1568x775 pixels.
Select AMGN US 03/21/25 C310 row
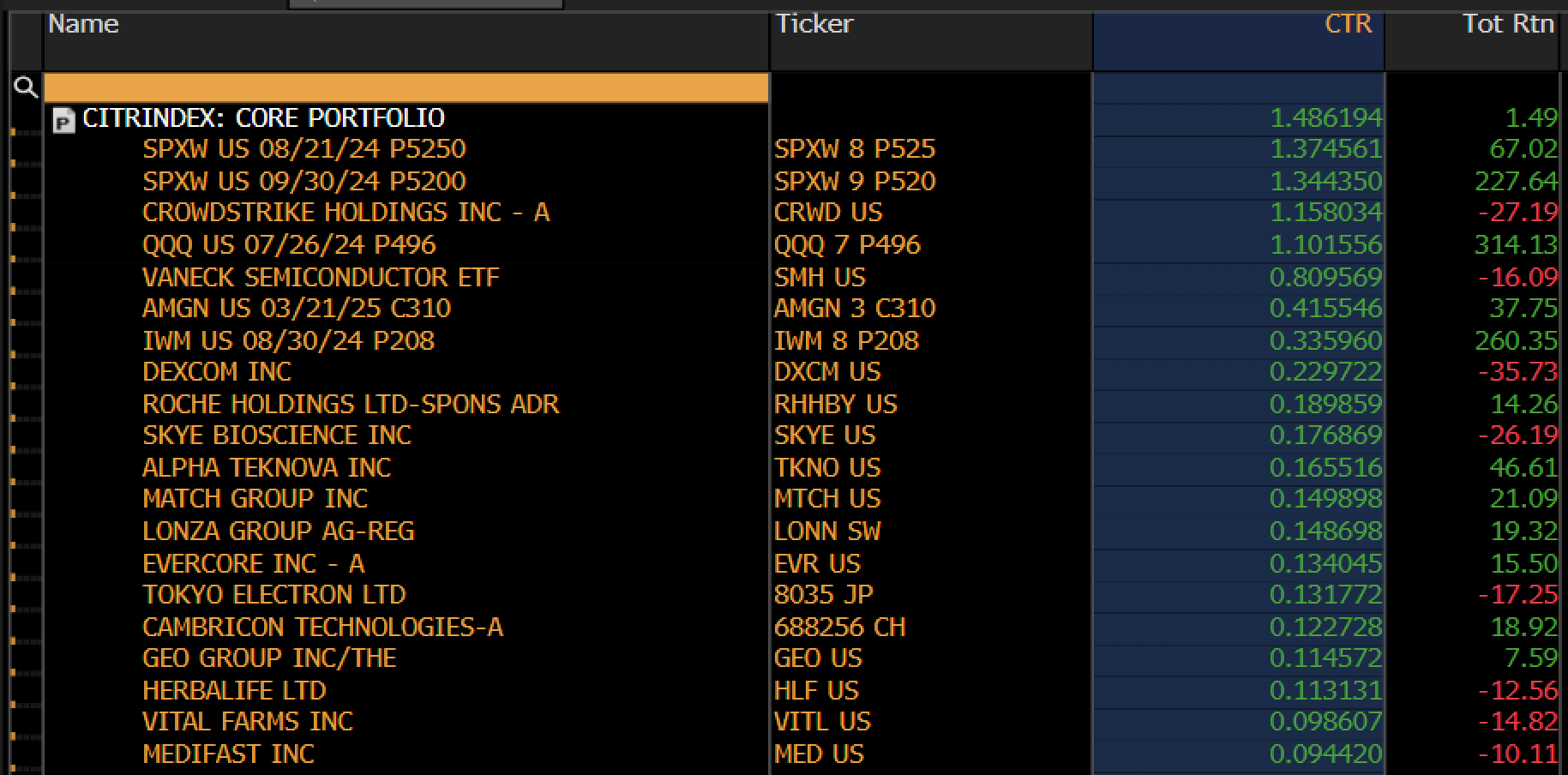click(297, 309)
